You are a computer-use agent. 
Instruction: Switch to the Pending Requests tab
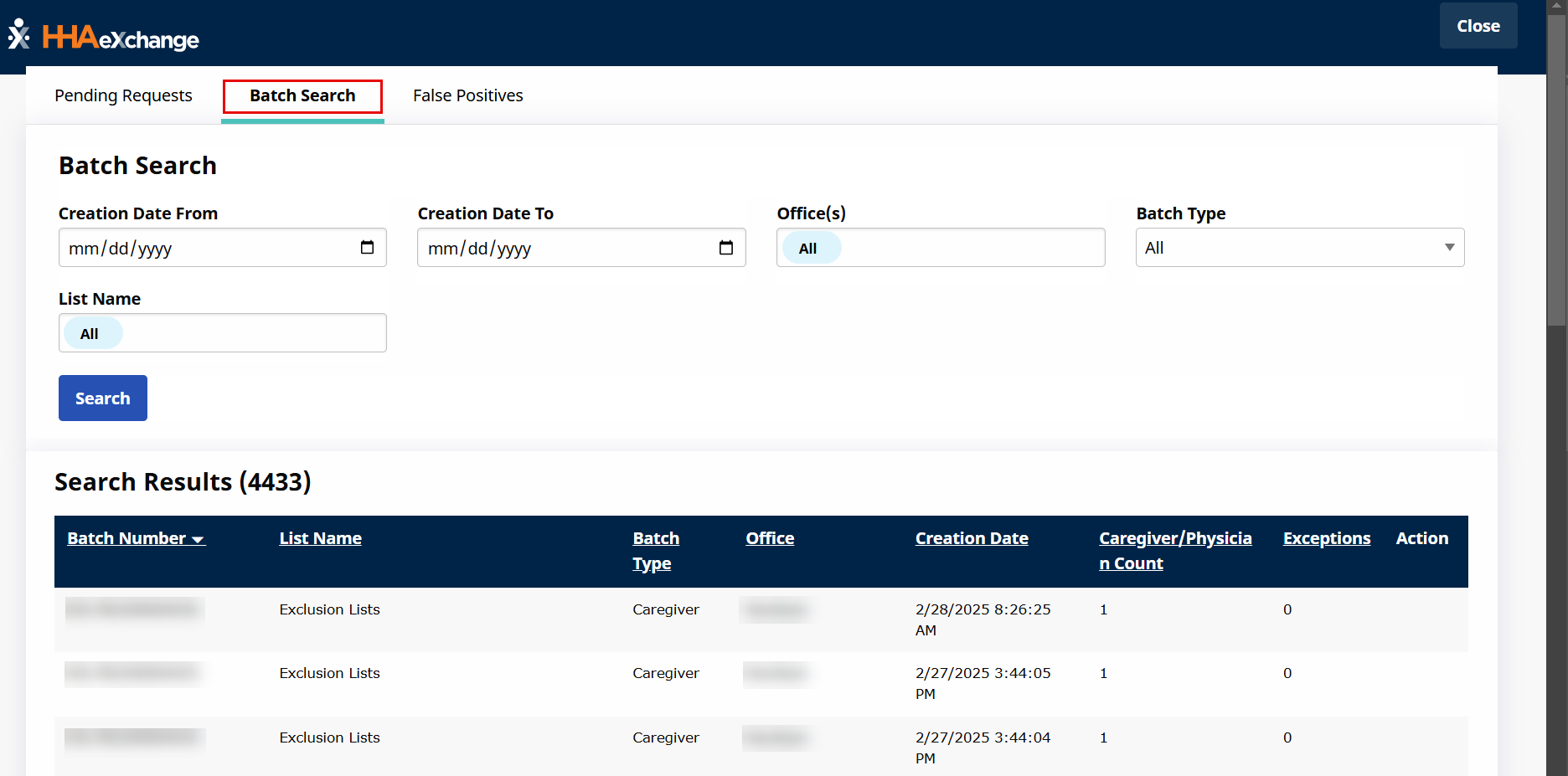(123, 95)
